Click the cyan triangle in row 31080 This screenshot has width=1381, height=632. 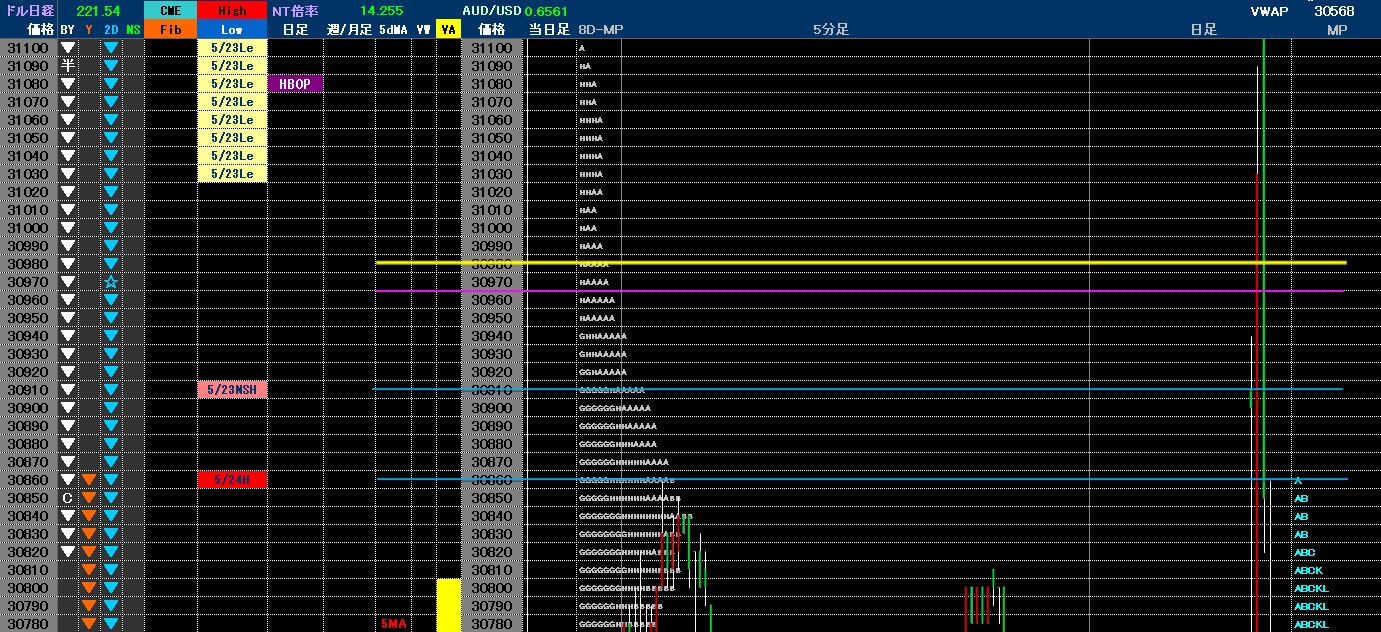tap(111, 84)
